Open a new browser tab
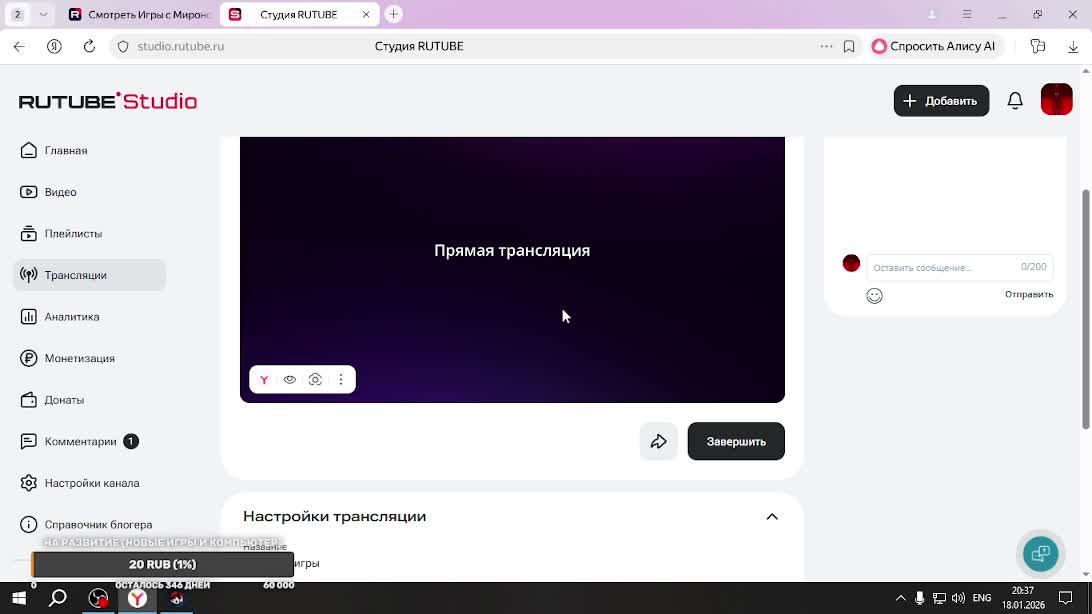 393,15
